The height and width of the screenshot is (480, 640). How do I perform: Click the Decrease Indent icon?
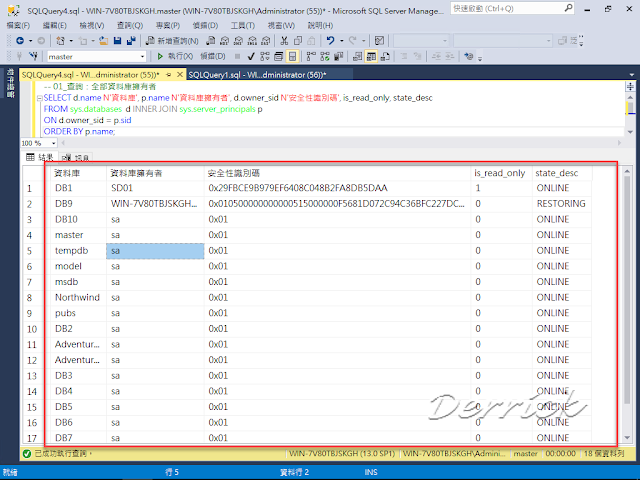436,56
